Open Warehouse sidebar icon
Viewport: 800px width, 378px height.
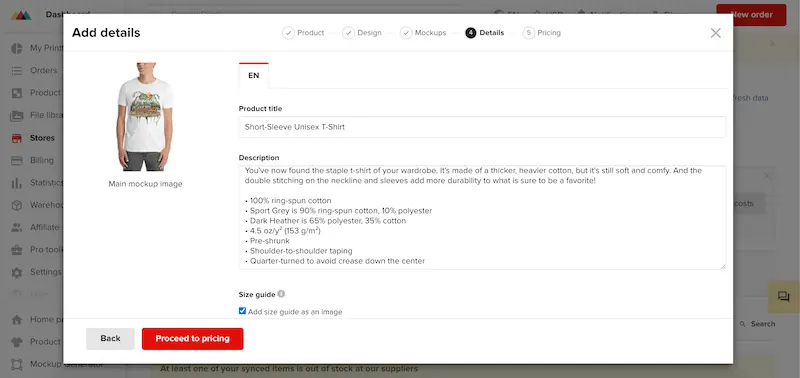(17, 205)
